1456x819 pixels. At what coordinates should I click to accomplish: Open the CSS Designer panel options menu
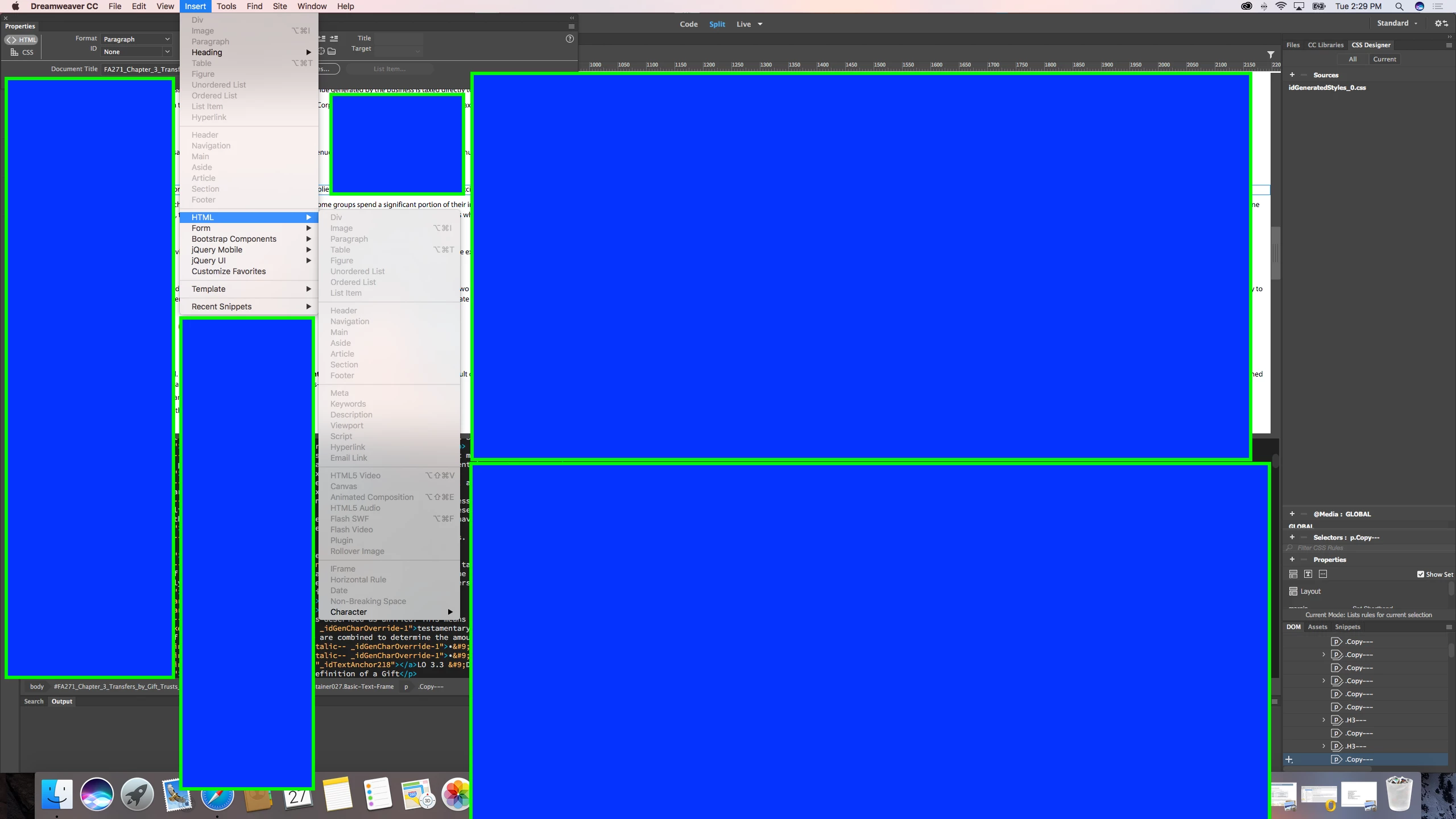1449,45
